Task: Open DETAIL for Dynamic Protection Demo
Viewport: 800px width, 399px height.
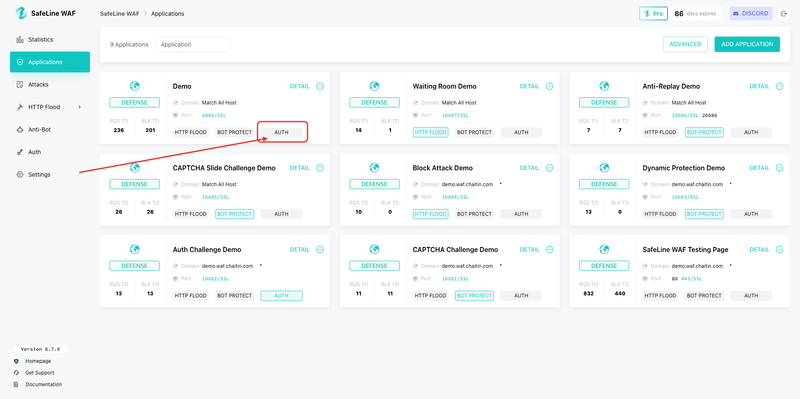Action: pyautogui.click(x=759, y=168)
